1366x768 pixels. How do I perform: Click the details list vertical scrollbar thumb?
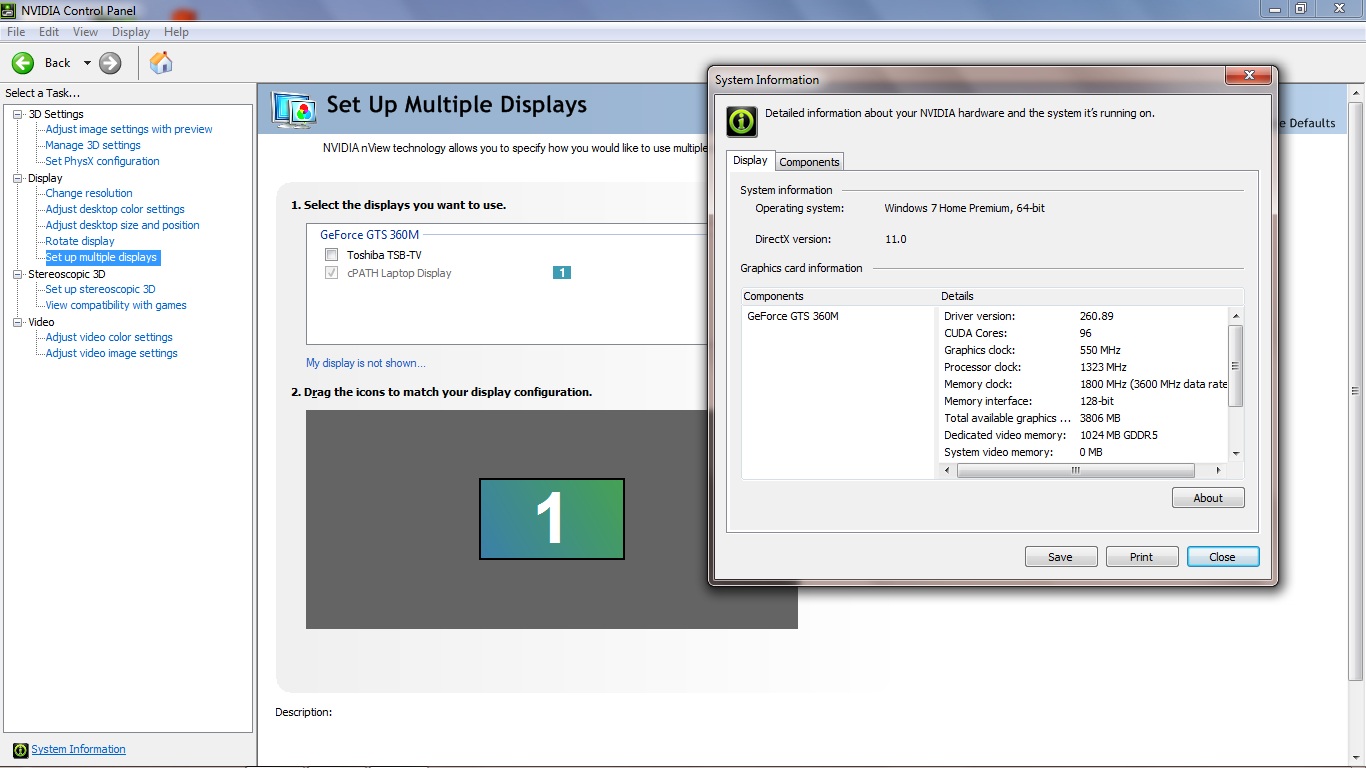point(1236,366)
